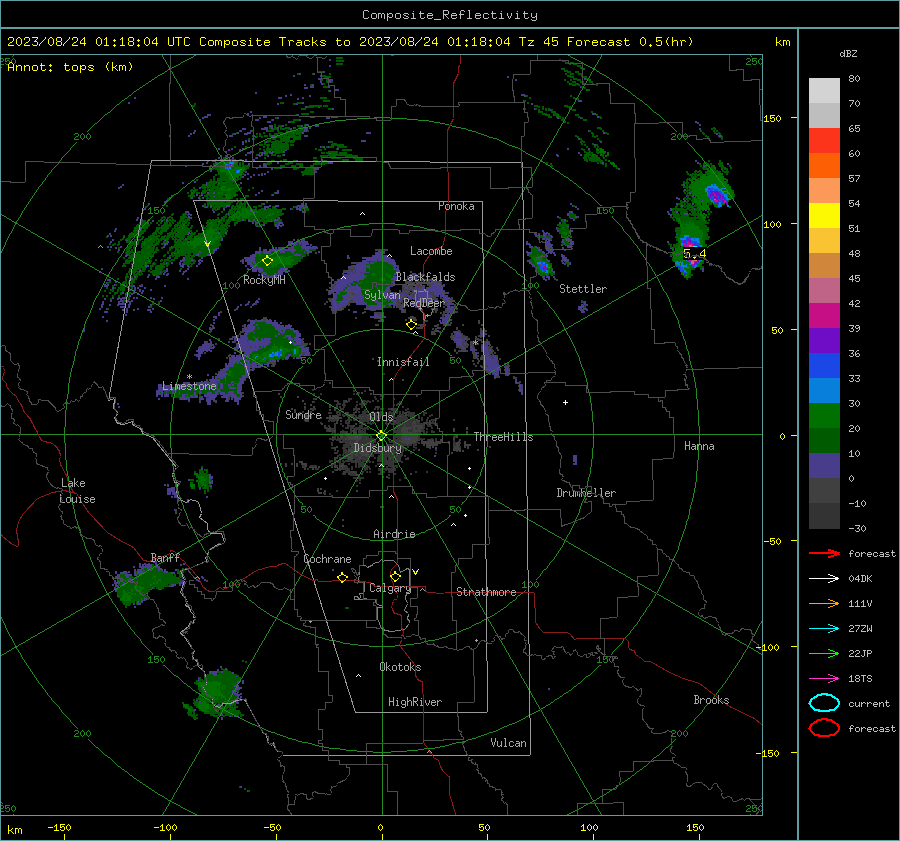Screen dimensions: 900x841
Task: Click the Calgary city label
Action: 390,588
